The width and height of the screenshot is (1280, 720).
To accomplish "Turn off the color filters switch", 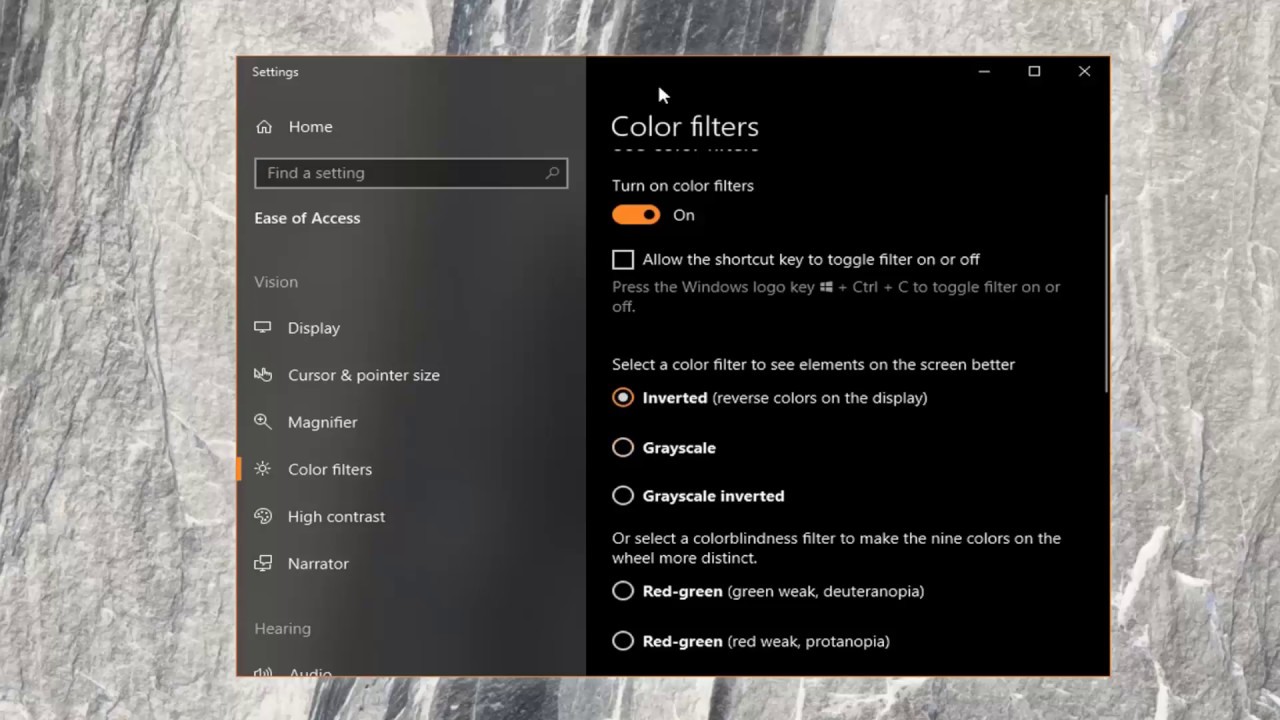I will [x=636, y=215].
